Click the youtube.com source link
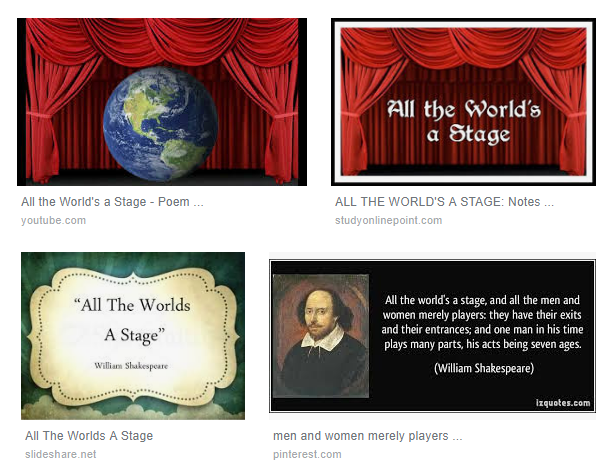This screenshot has width=614, height=468. tap(53, 220)
